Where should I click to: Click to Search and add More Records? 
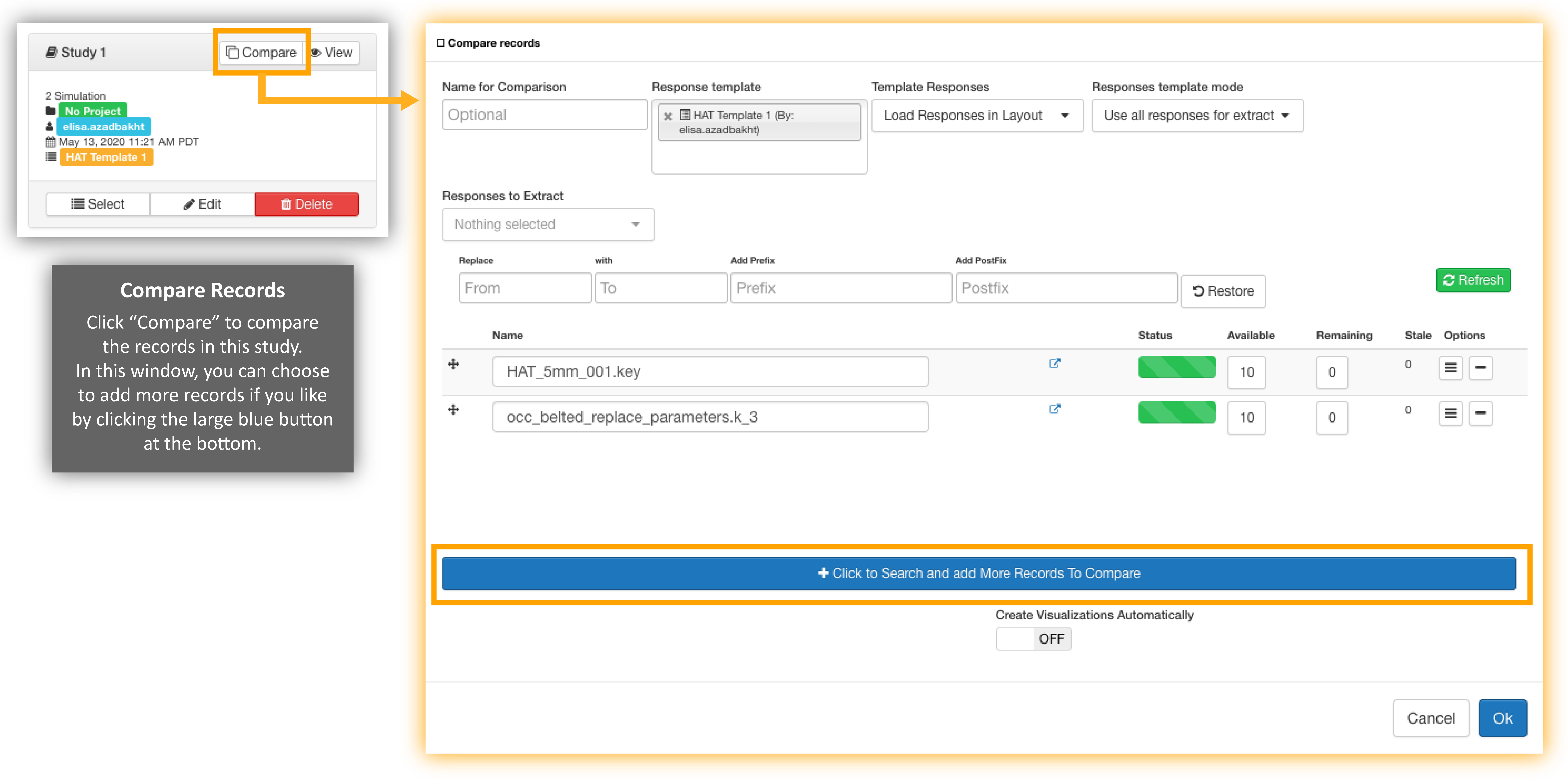point(979,573)
